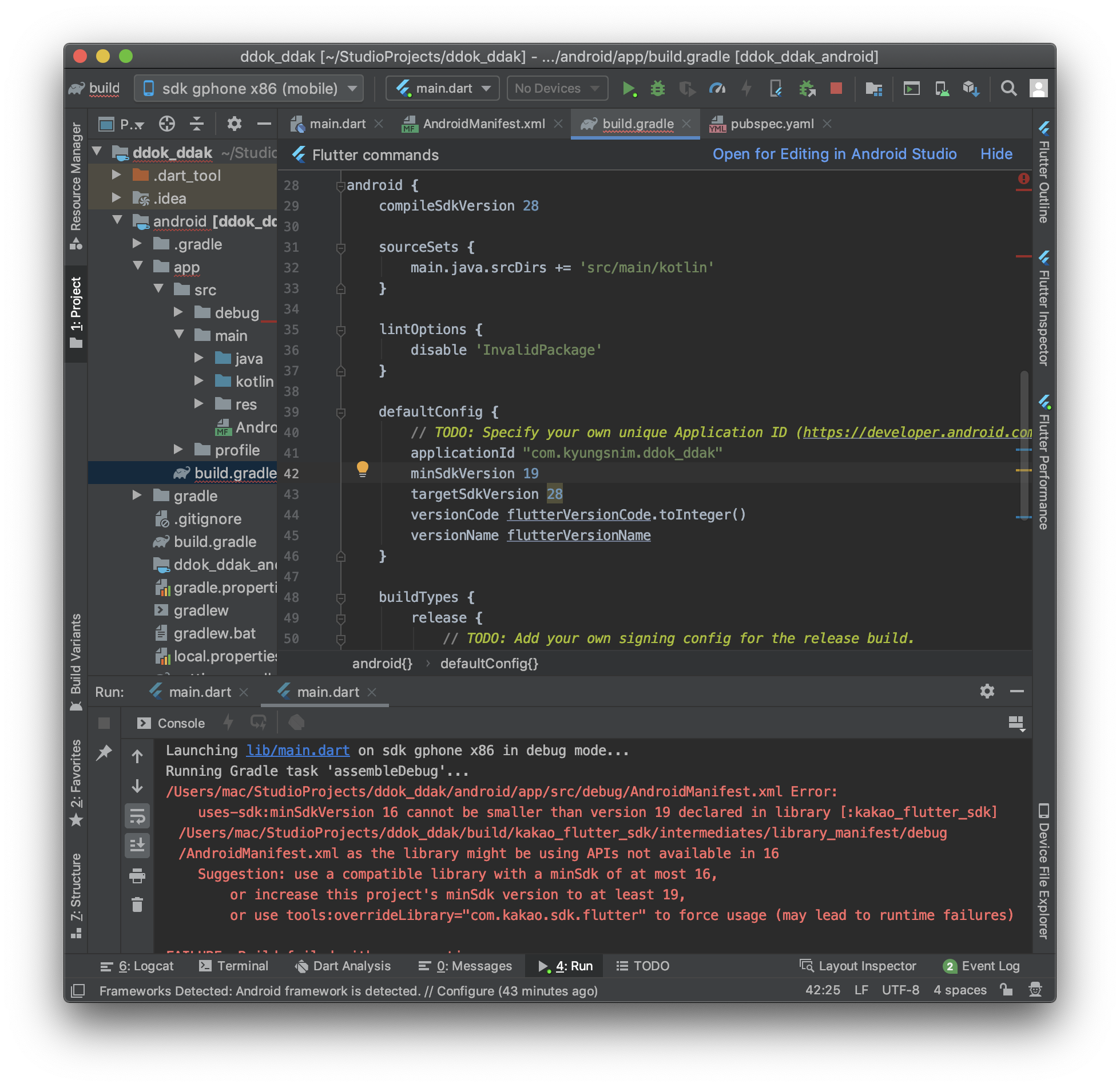Click the lightbulb quick-fix icon on line 42

[362, 469]
